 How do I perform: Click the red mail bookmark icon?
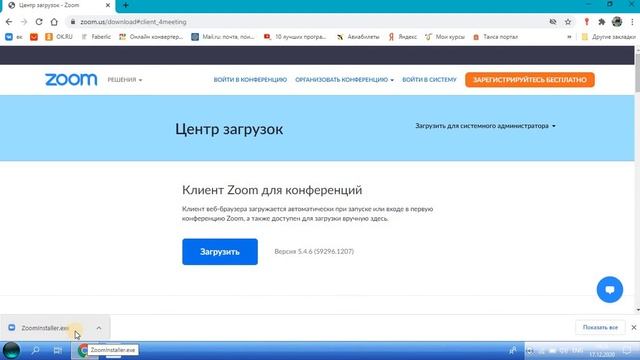34,37
